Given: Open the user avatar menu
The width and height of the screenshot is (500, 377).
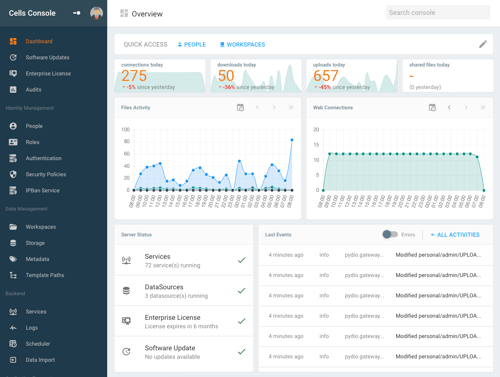Looking at the screenshot, I should pos(96,13).
